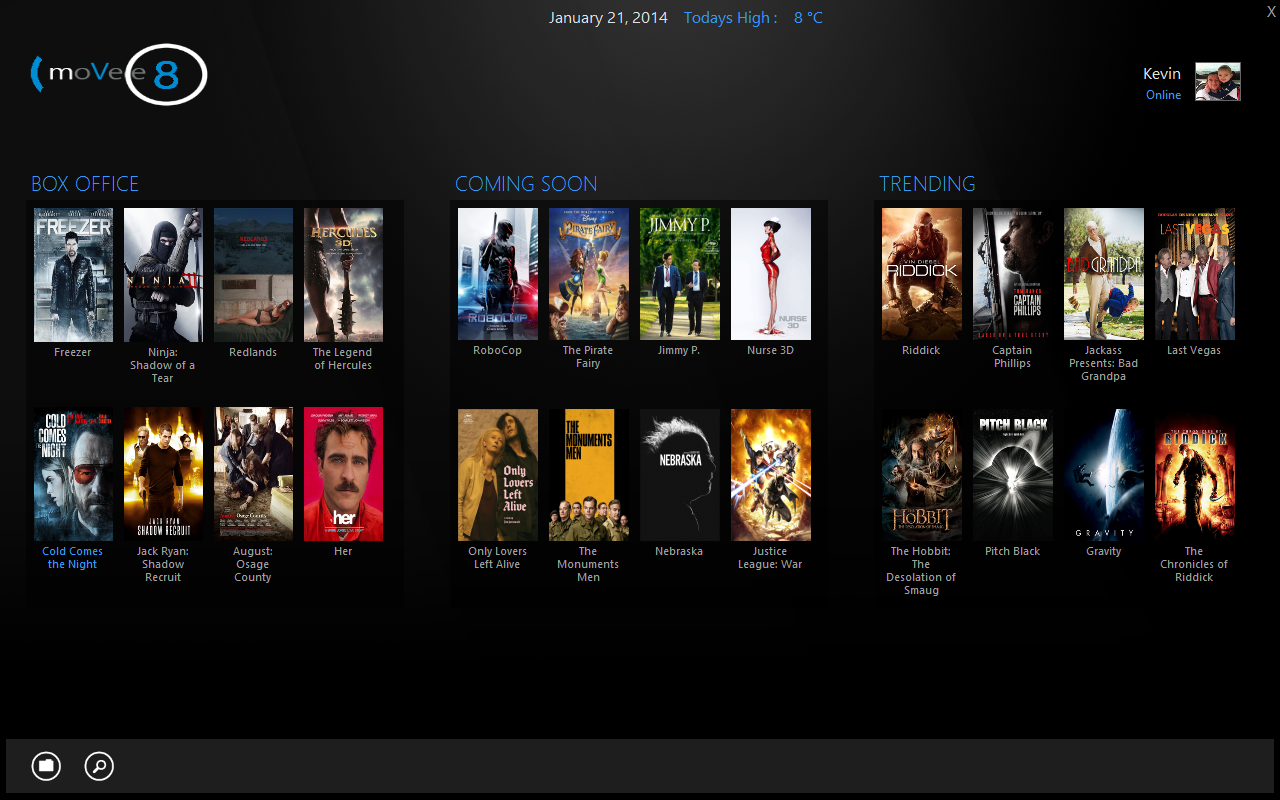The height and width of the screenshot is (800, 1280).
Task: Open the Pitch Black poster
Action: pyautogui.click(x=1013, y=475)
